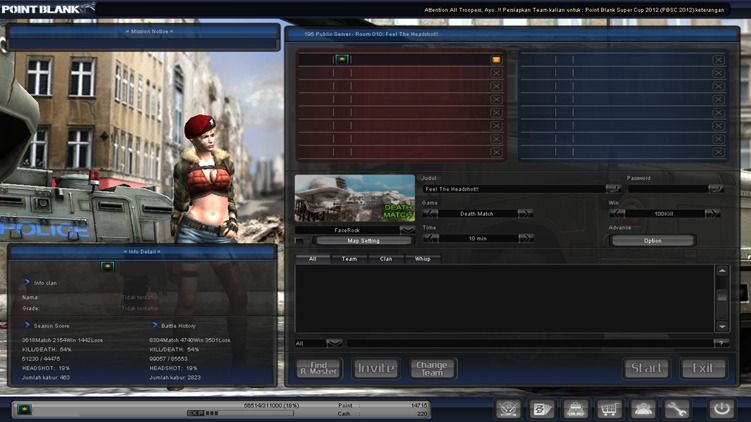
Task: Click the Find R.Master button
Action: point(319,368)
